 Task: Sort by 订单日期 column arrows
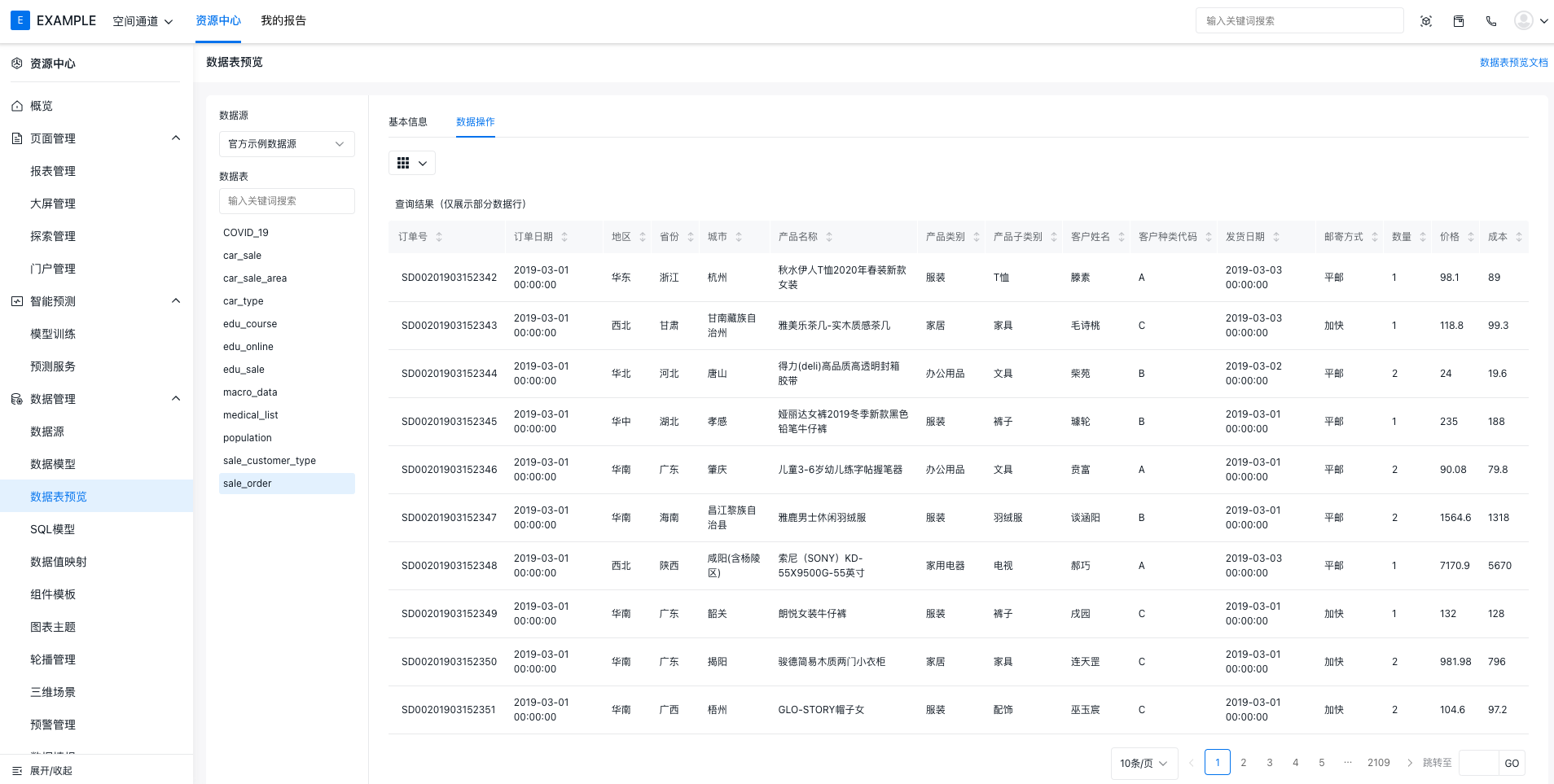click(x=564, y=237)
